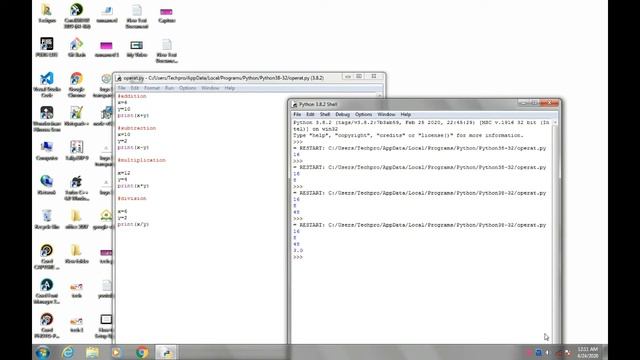Open Internet Explorer from the taskbar

point(68,352)
